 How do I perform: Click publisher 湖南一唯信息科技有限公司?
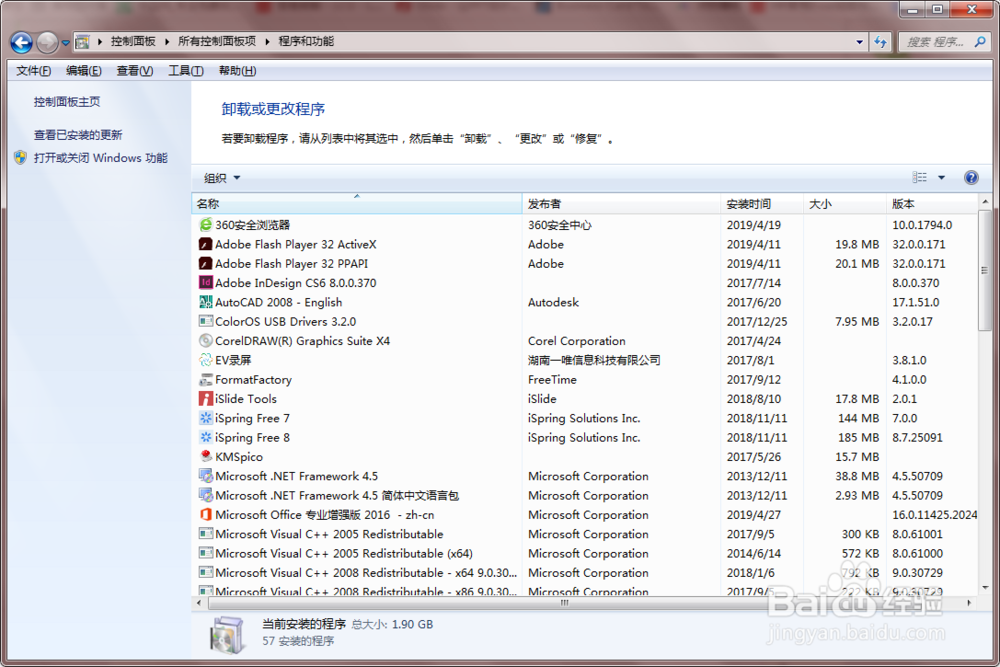[594, 360]
